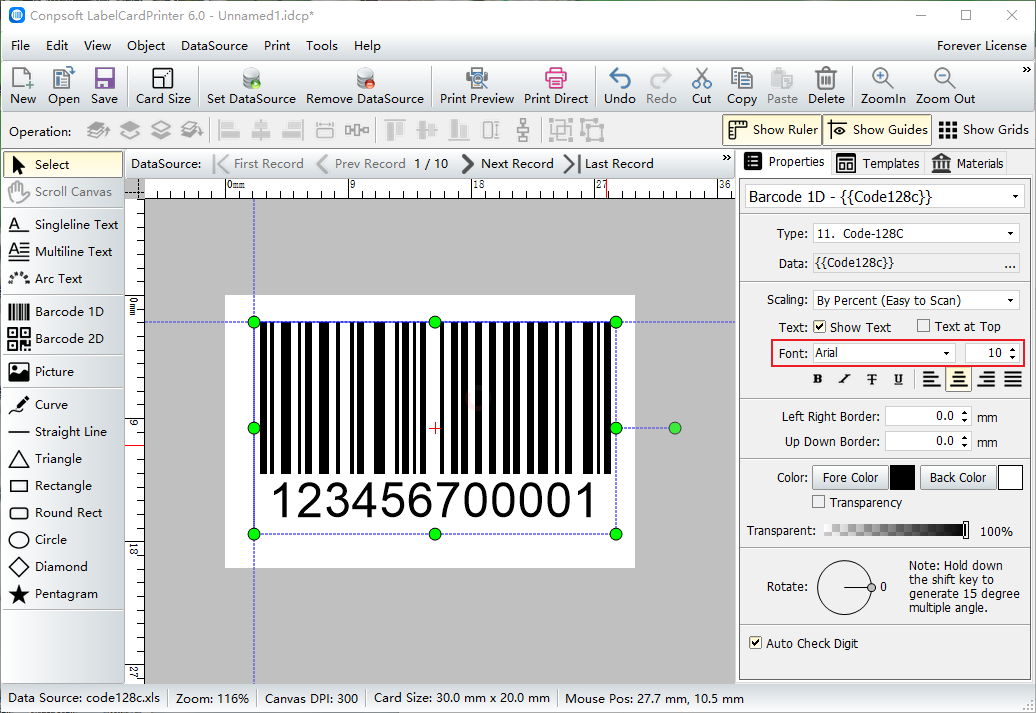Toggle the Show Ruler button
Image resolution: width=1036 pixels, height=713 pixels.
pos(772,130)
